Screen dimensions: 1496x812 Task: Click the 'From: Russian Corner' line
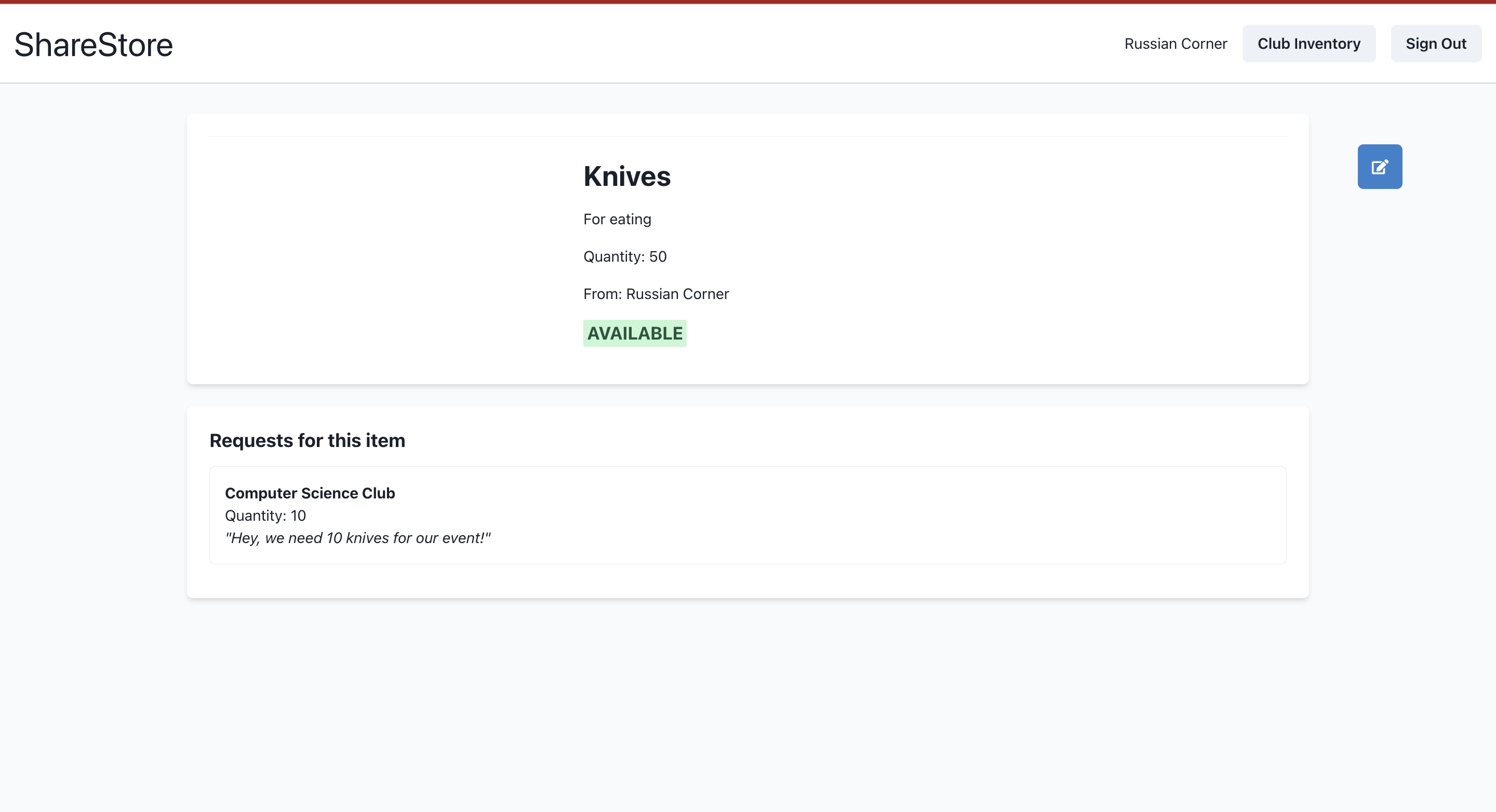pos(656,294)
